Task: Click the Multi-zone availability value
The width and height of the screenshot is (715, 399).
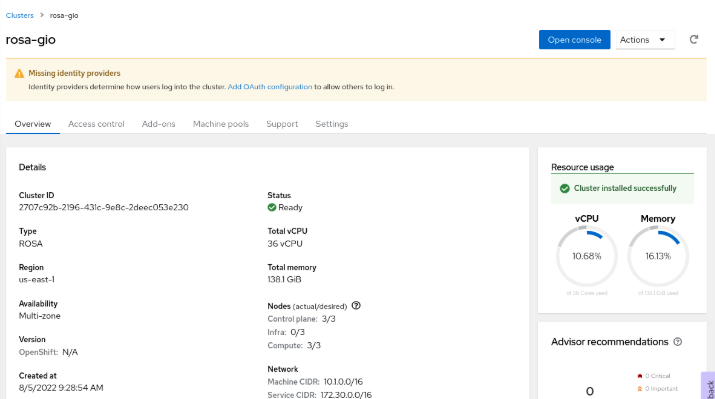Action: tap(39, 316)
